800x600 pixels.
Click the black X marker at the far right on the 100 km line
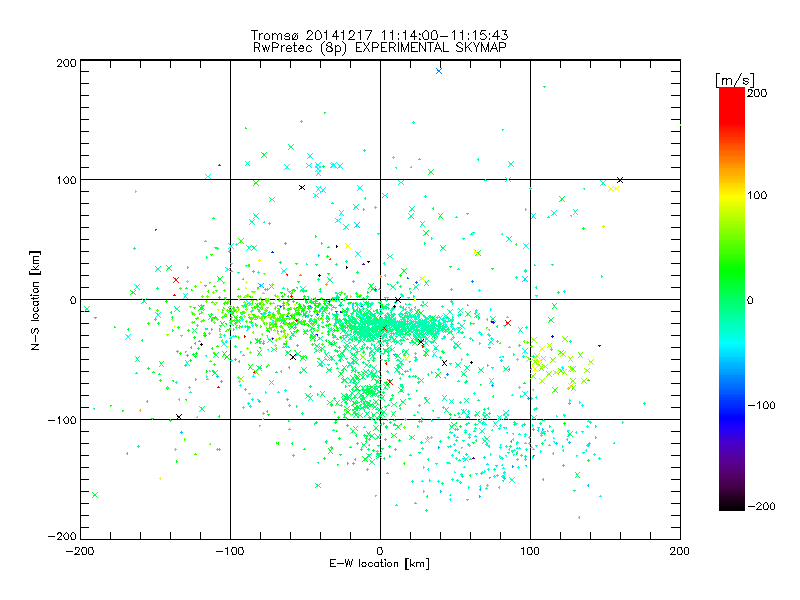coord(620,180)
